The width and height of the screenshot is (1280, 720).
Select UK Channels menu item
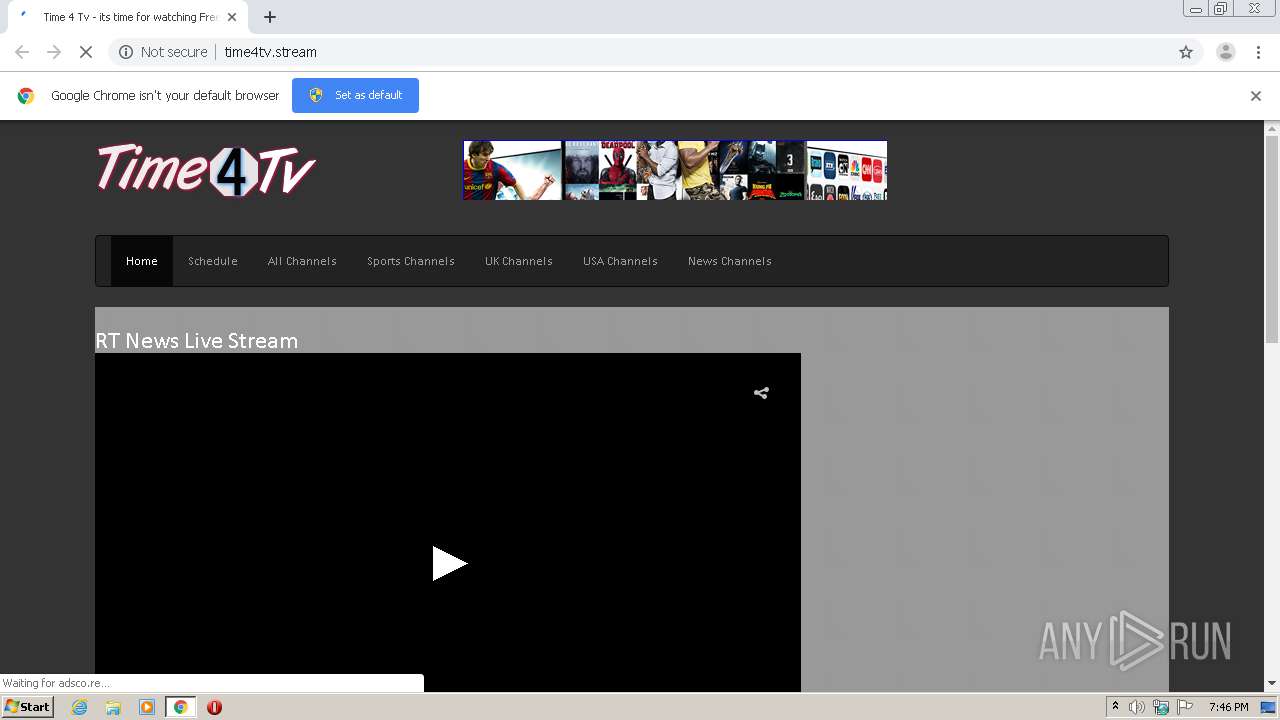[x=519, y=261]
